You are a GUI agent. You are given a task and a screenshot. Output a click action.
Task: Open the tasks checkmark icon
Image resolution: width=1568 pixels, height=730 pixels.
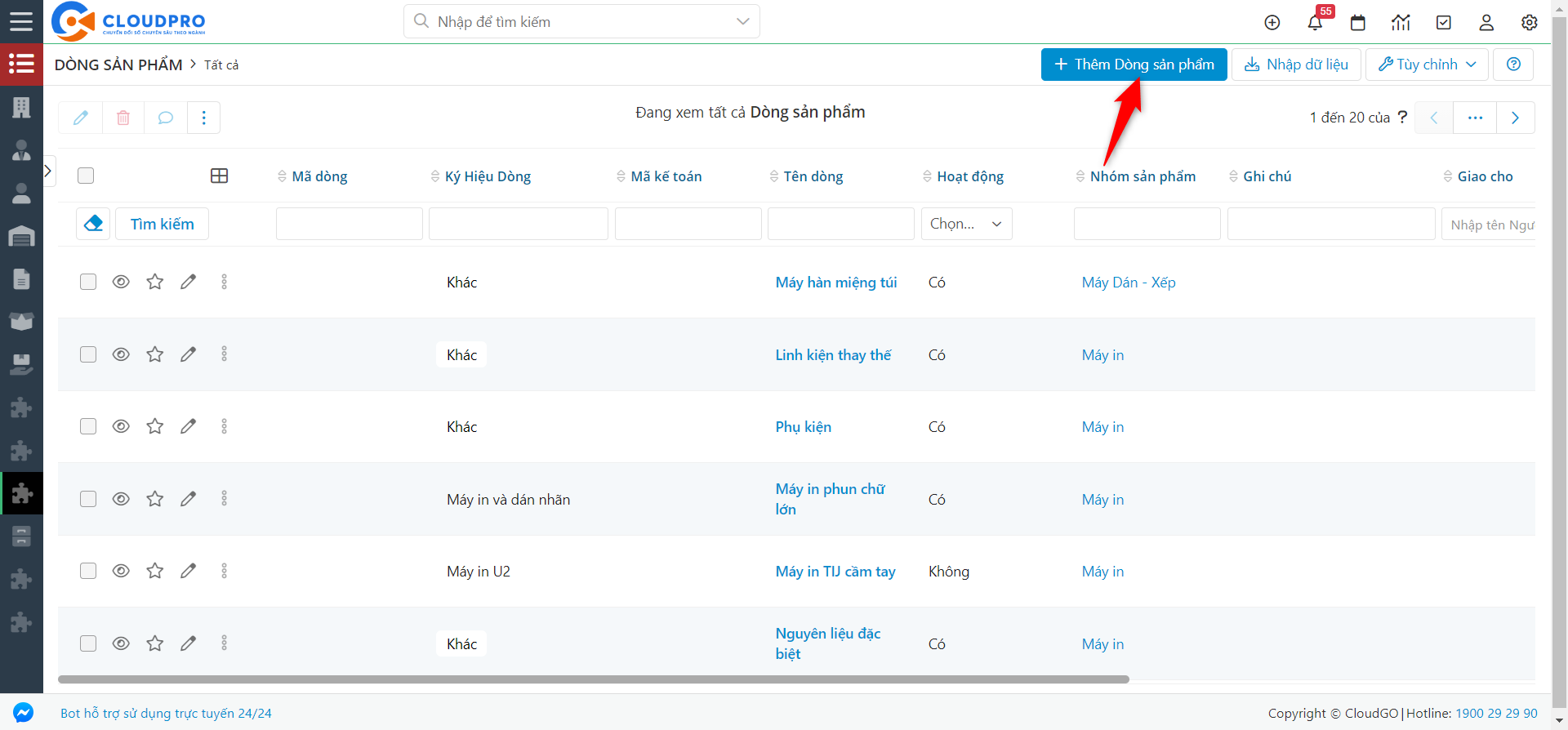[1444, 23]
